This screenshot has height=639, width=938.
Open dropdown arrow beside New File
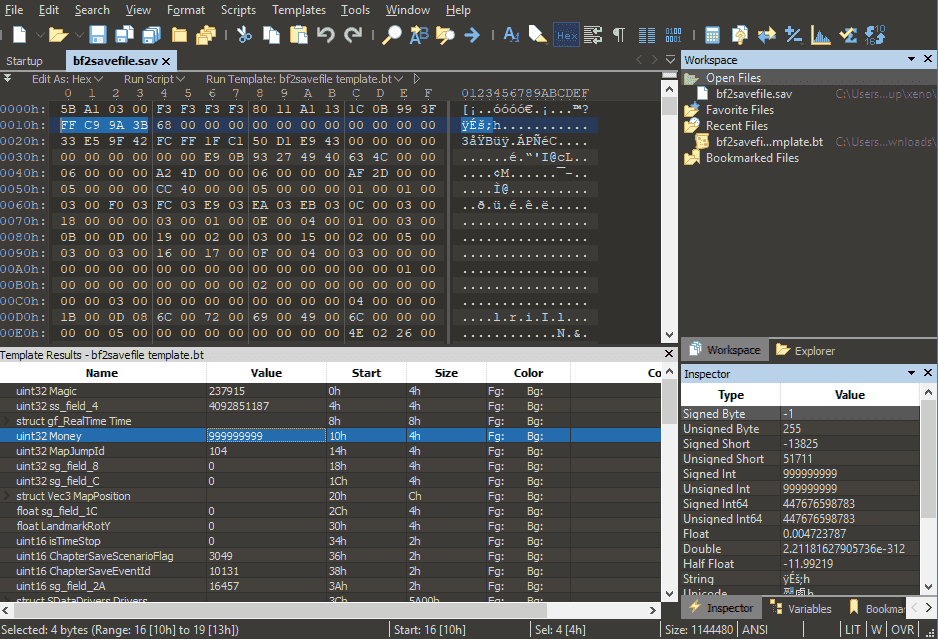click(x=39, y=35)
